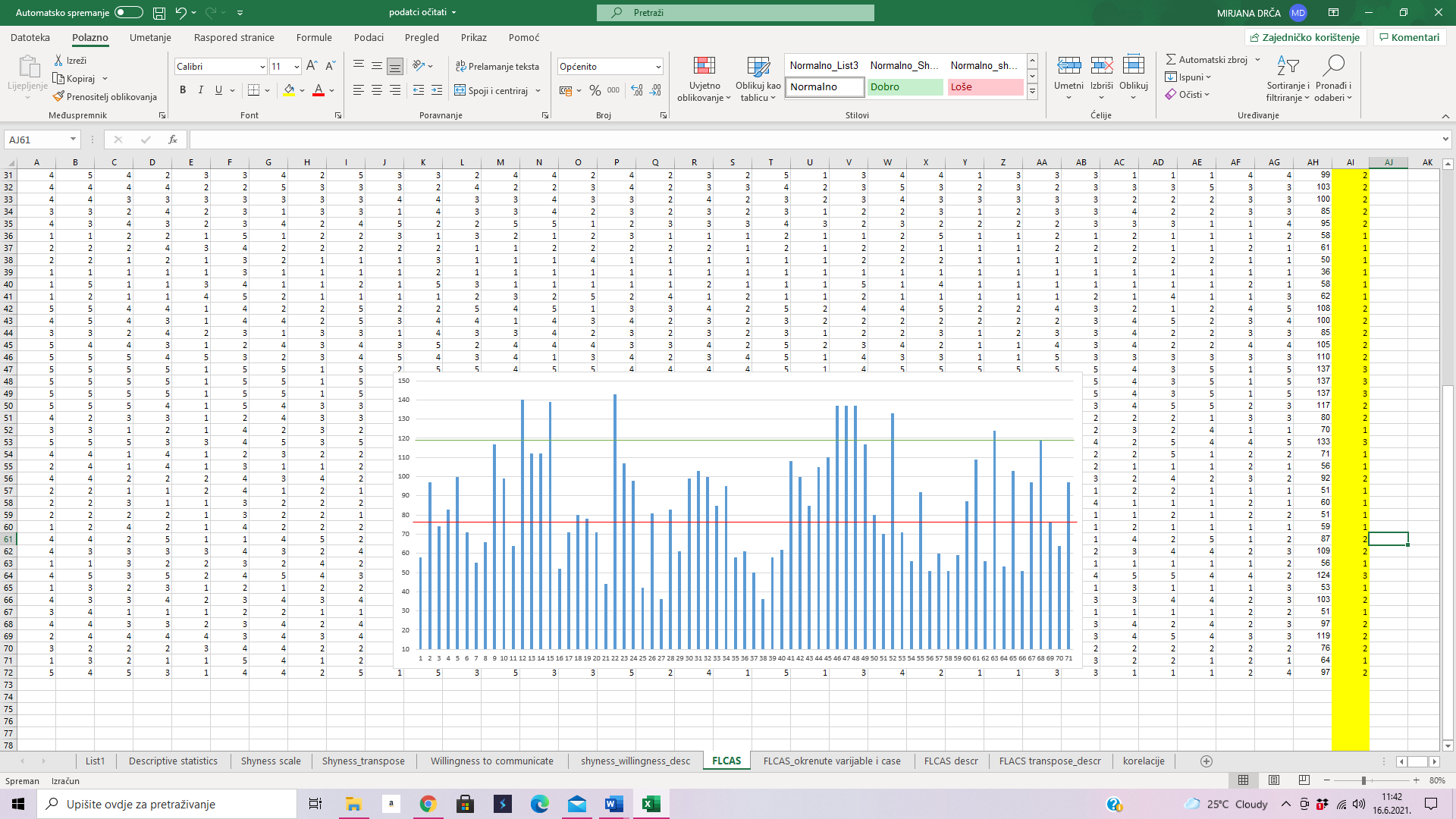Open Podaci ribbon tab
Image resolution: width=1456 pixels, height=819 pixels.
coord(369,38)
